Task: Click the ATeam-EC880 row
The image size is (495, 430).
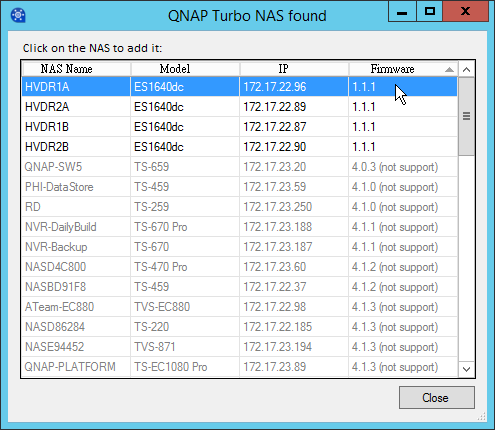Action: tap(240, 307)
